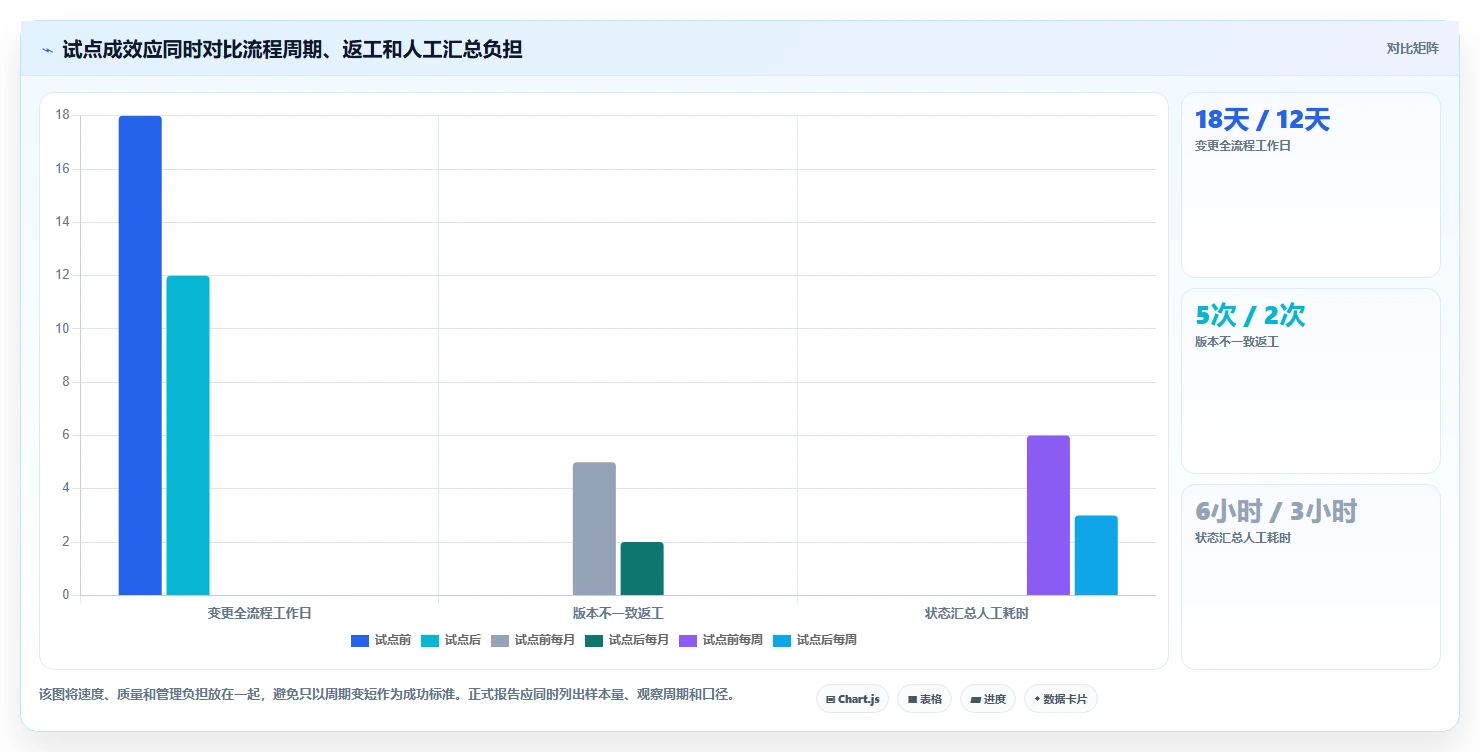This screenshot has width=1480, height=752.
Task: Toggle the 试点前 legend item
Action: (x=381, y=640)
